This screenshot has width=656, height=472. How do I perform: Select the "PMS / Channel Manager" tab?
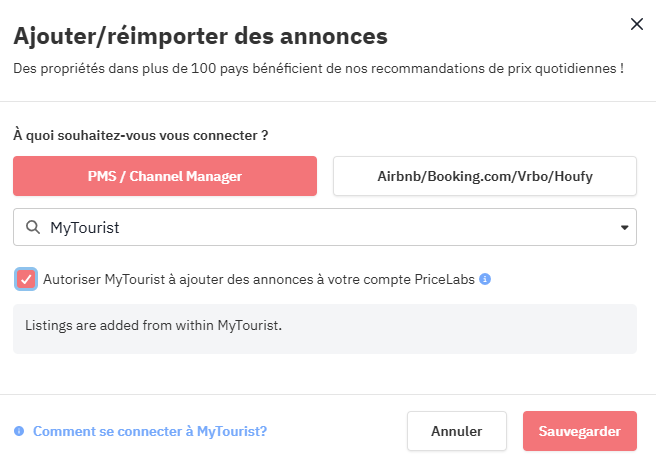(165, 176)
